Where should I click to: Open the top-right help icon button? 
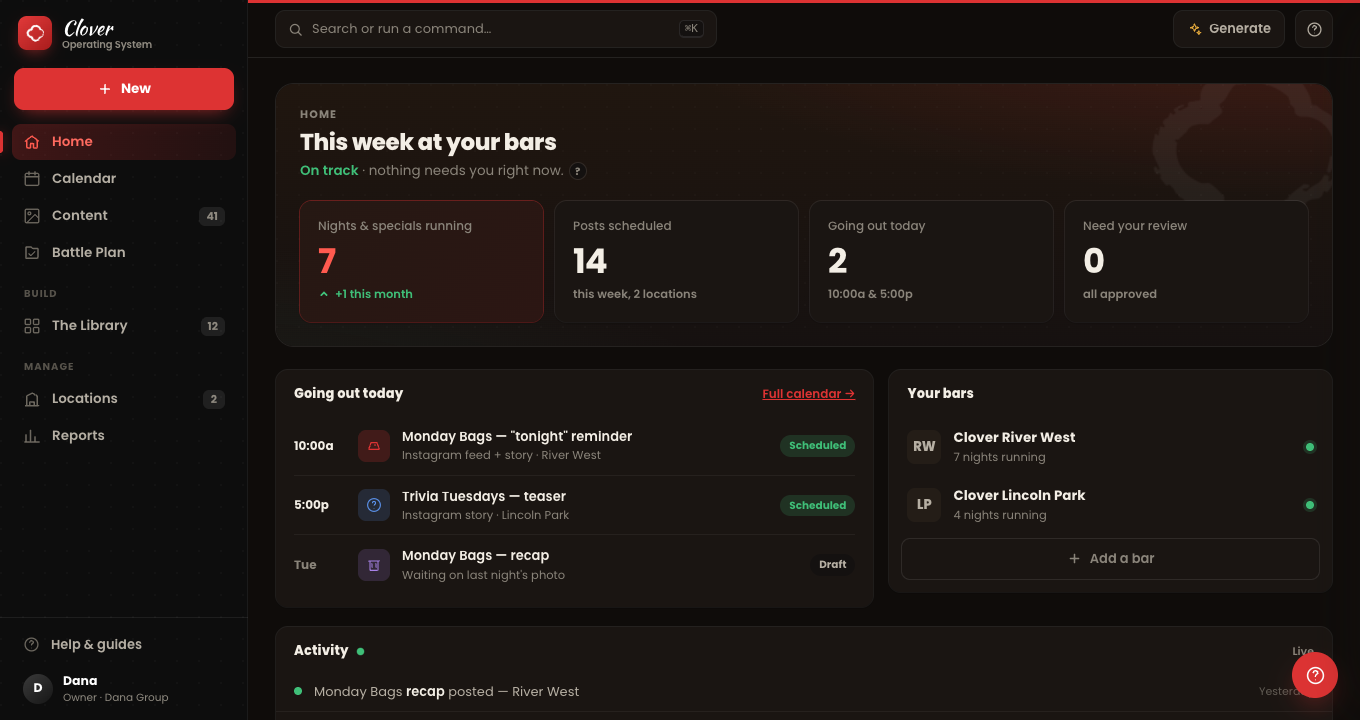coord(1314,29)
